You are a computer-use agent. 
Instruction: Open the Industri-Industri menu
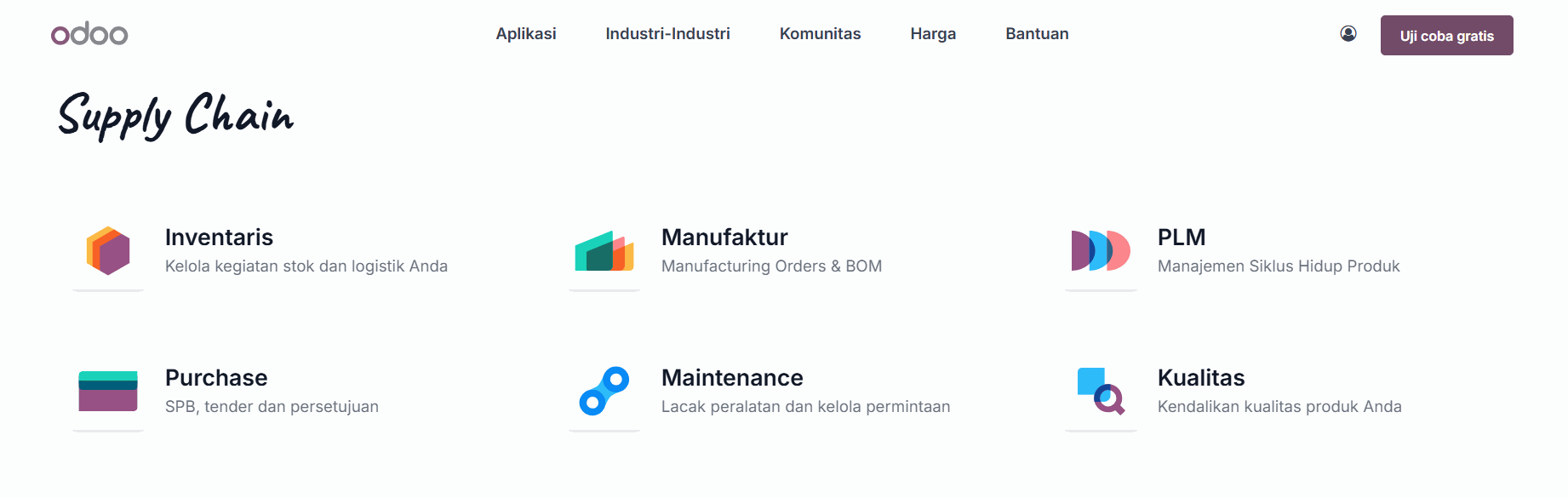coord(668,34)
